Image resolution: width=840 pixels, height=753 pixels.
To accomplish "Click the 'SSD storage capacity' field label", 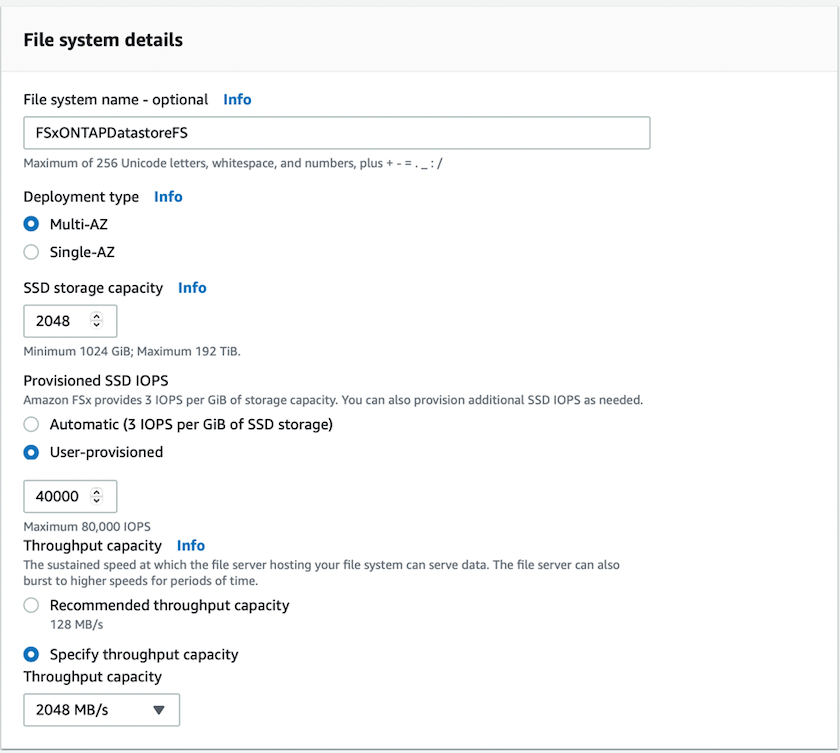I will coord(93,288).
